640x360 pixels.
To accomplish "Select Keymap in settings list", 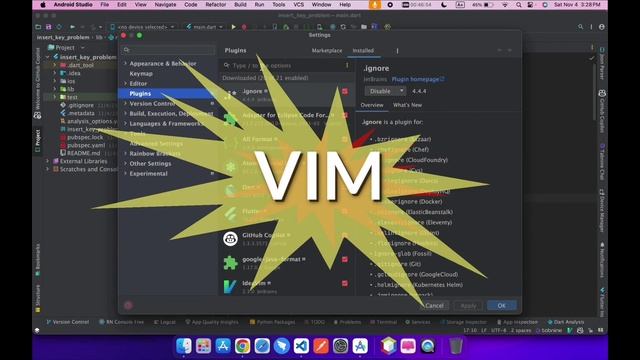I will [x=141, y=73].
